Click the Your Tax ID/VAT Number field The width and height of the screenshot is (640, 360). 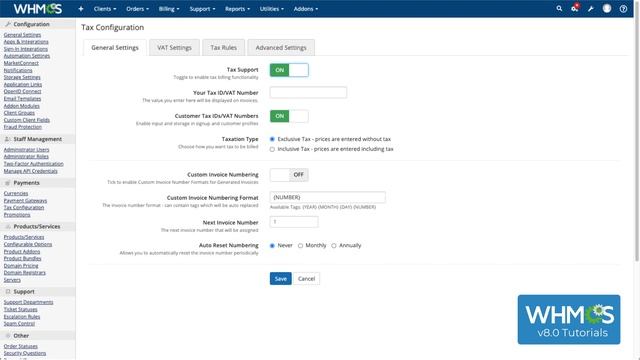point(308,93)
